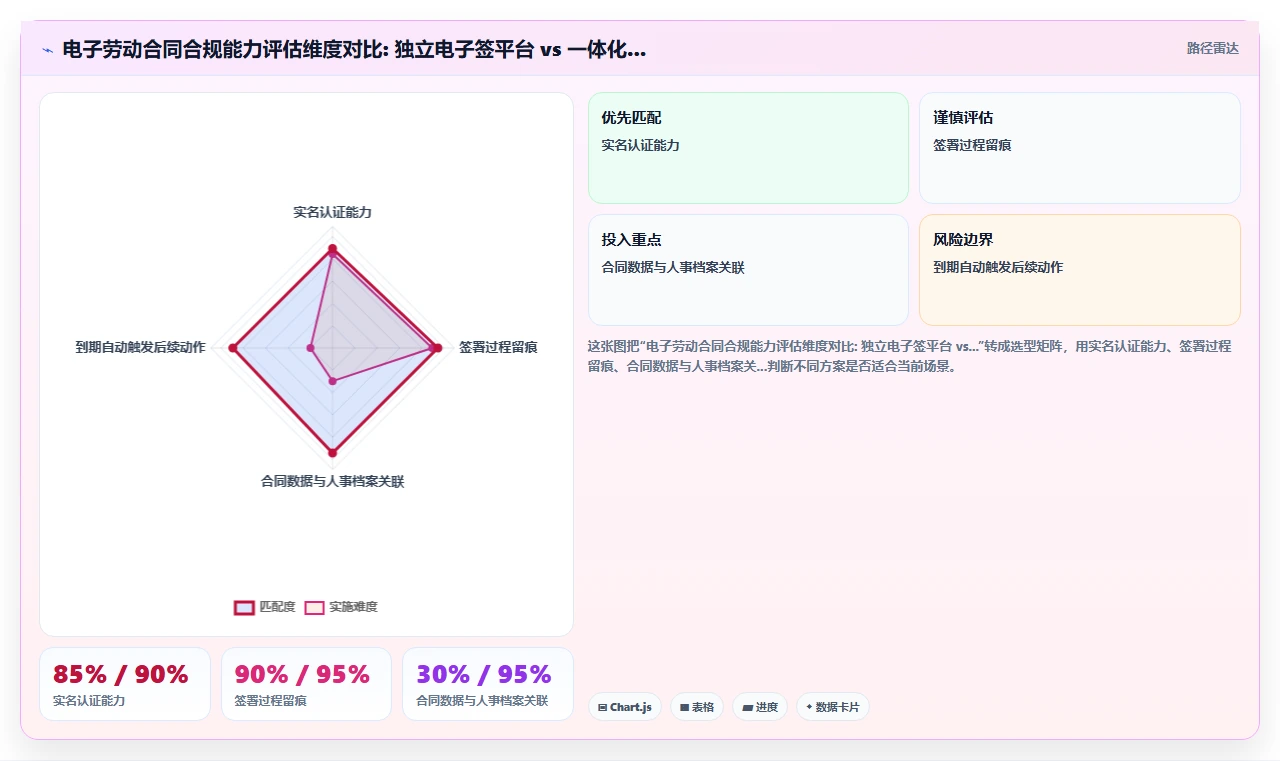Select the 90% / 95% stat card

pos(306,684)
